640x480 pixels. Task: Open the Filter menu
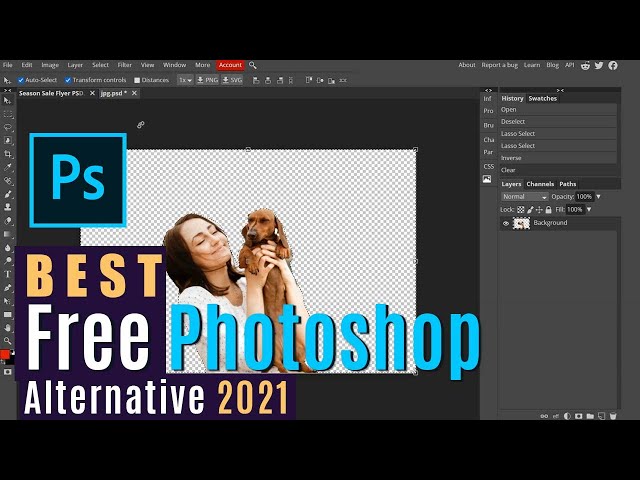tap(124, 65)
